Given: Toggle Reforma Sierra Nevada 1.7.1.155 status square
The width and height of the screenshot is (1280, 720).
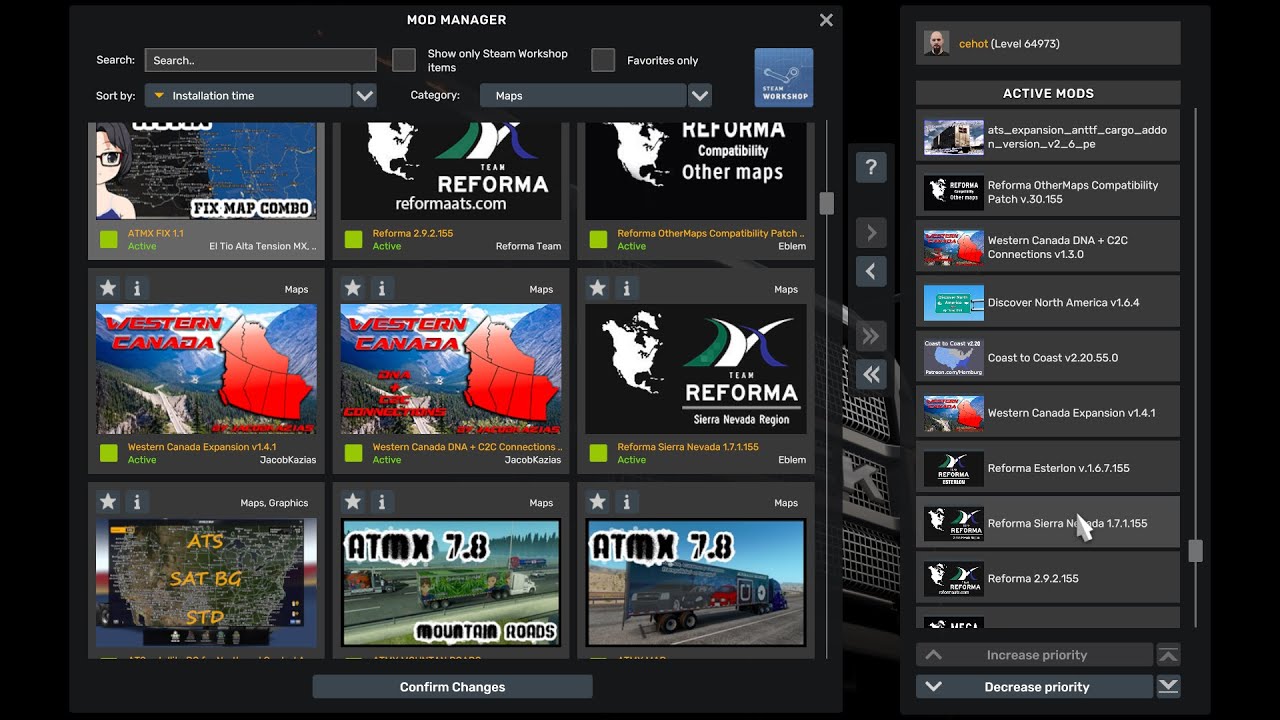Looking at the screenshot, I should (x=598, y=453).
